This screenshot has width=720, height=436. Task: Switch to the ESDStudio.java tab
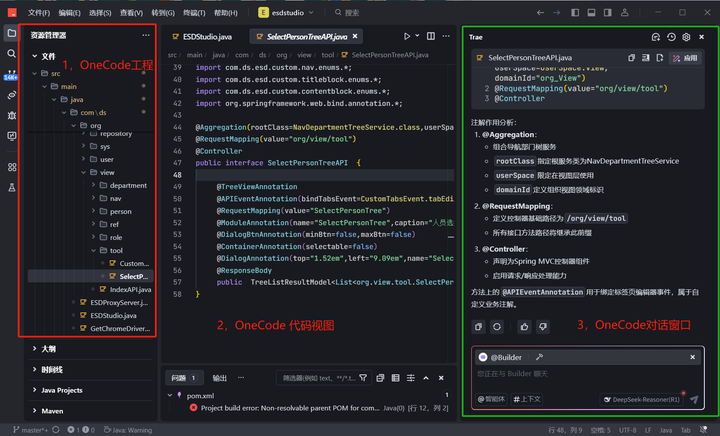pyautogui.click(x=202, y=37)
